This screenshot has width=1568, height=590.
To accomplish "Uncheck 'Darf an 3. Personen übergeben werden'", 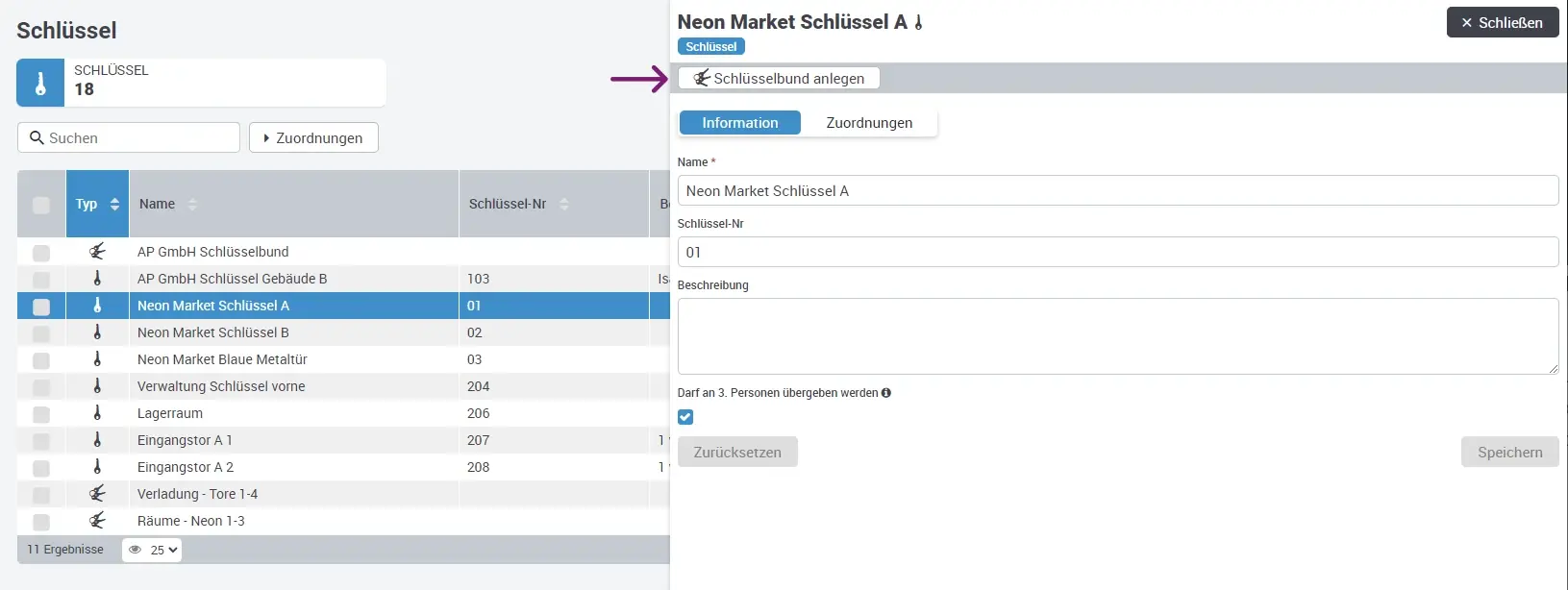I will tap(685, 417).
